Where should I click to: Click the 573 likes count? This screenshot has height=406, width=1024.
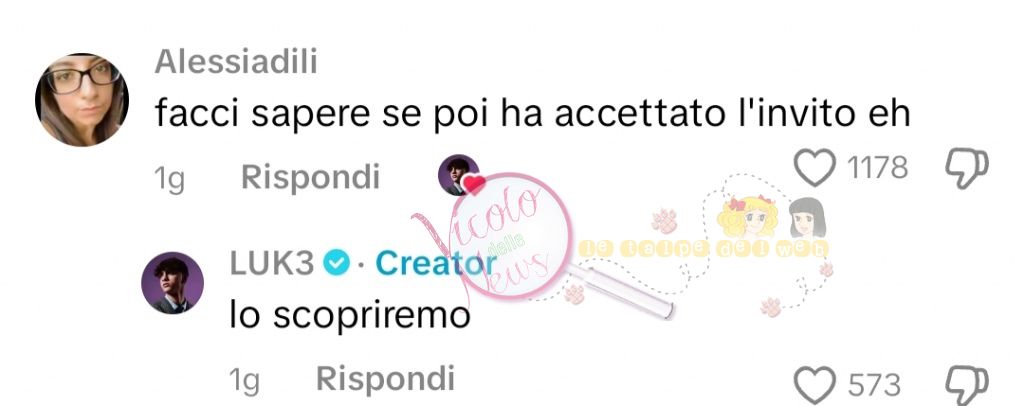click(874, 385)
